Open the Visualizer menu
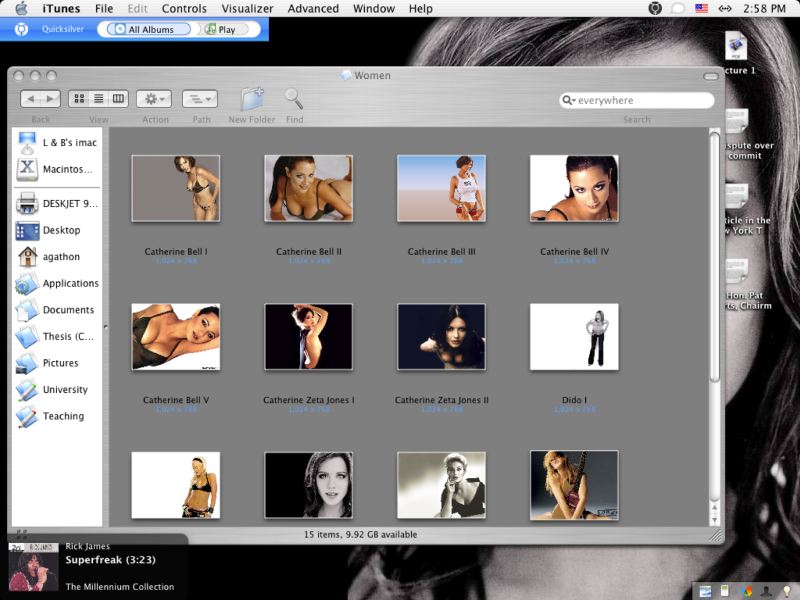Screen dimensions: 800x600 coord(247,8)
